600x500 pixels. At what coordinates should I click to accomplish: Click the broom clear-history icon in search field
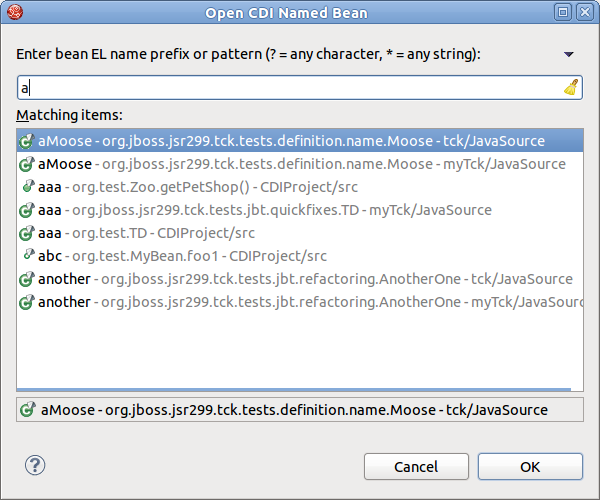571,87
